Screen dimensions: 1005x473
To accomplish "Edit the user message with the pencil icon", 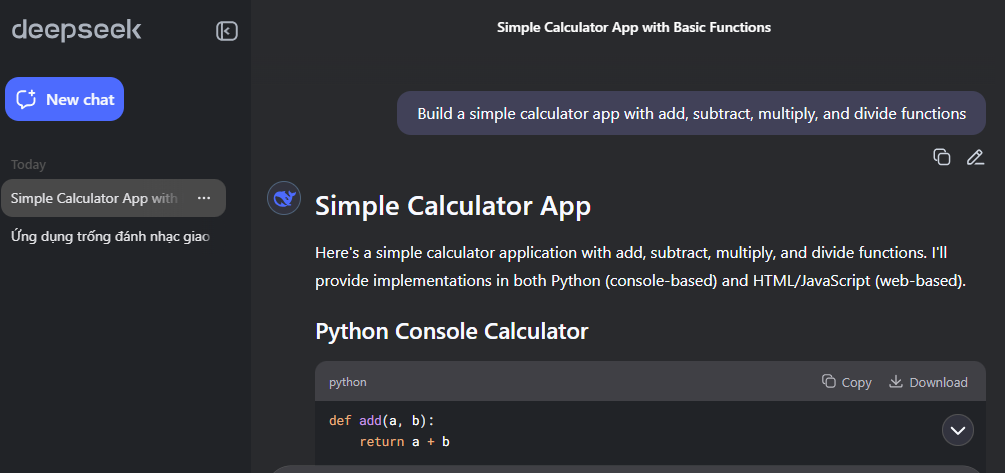I will [x=975, y=157].
